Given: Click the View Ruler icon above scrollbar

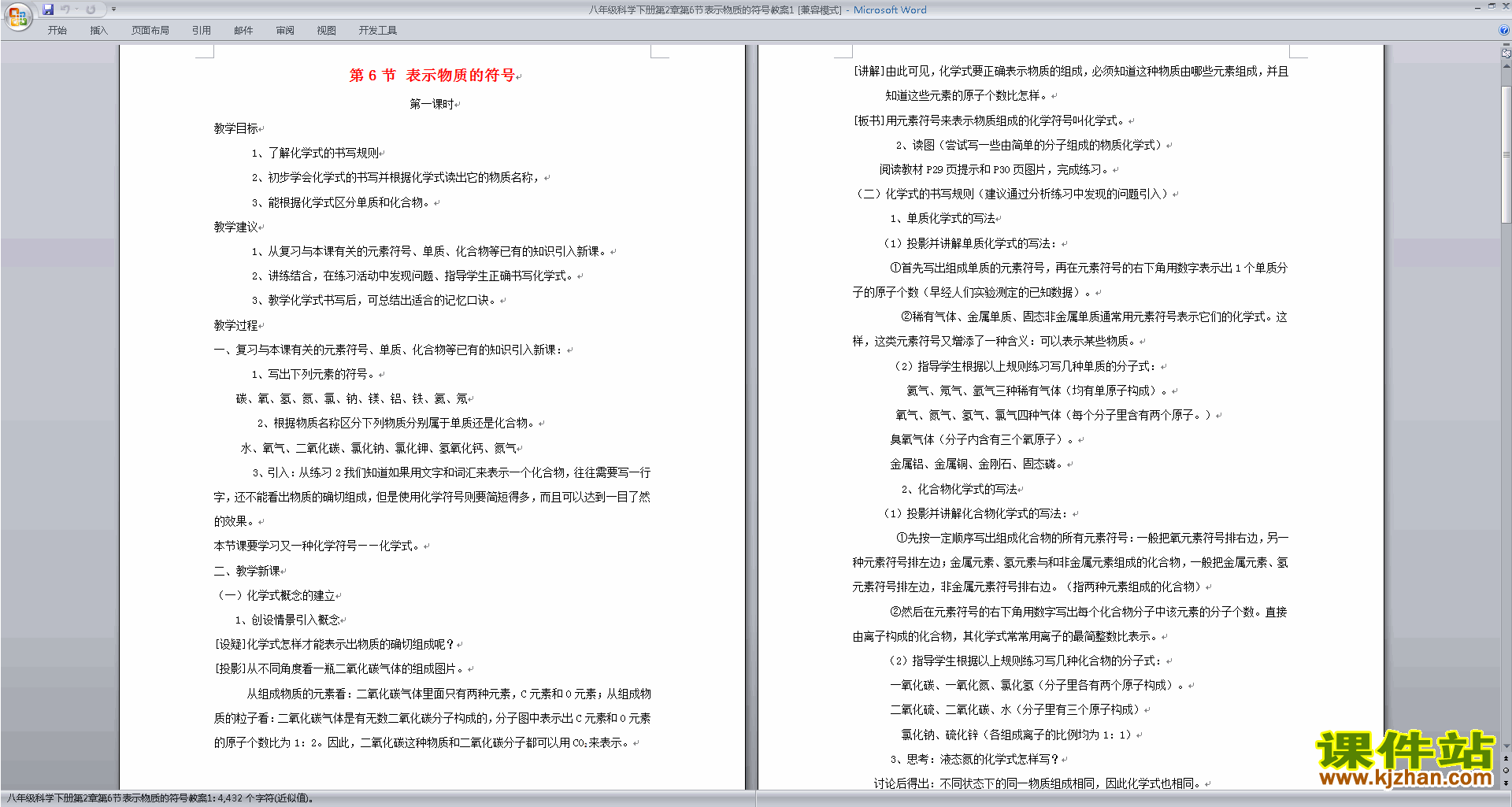Looking at the screenshot, I should [x=1506, y=54].
